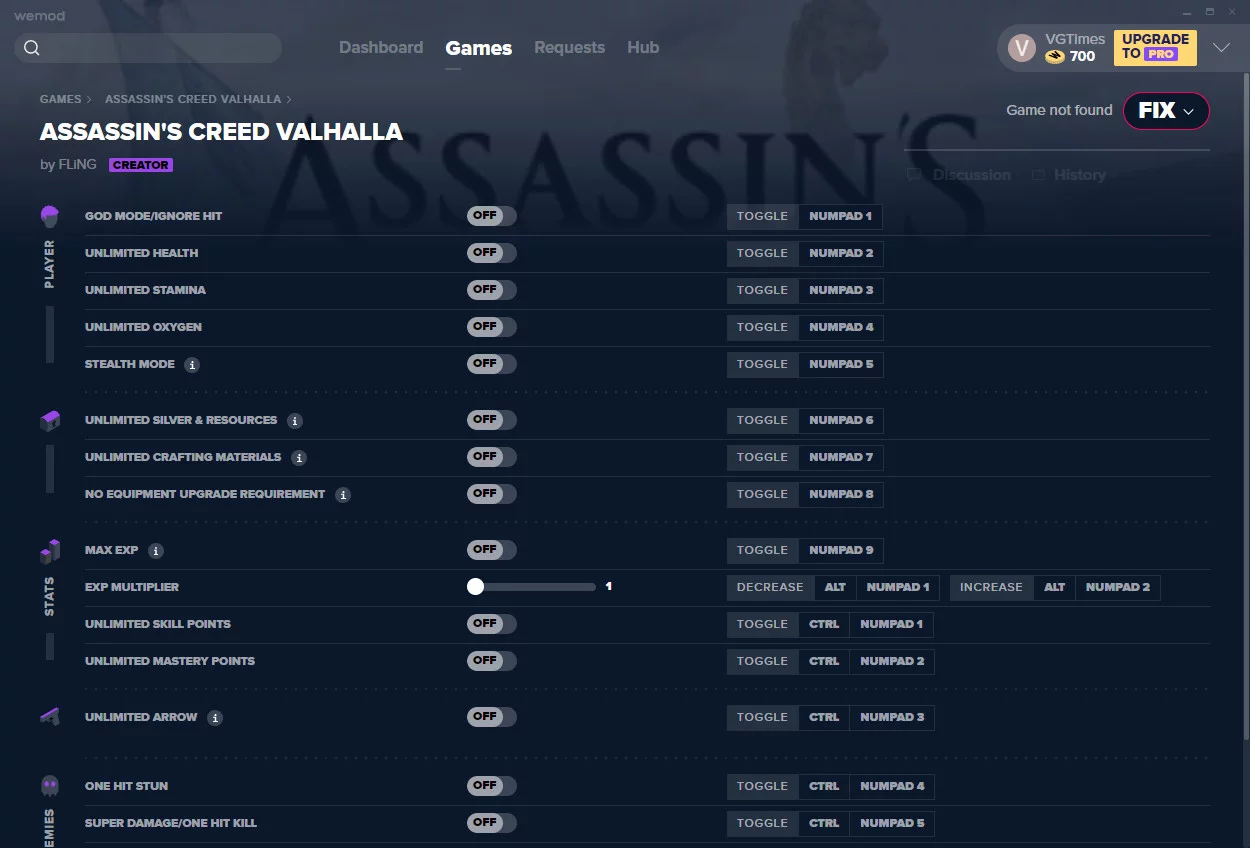Click NUMPAD 6 hotkey for Unlimited Silver
The width and height of the screenshot is (1250, 848).
click(841, 420)
